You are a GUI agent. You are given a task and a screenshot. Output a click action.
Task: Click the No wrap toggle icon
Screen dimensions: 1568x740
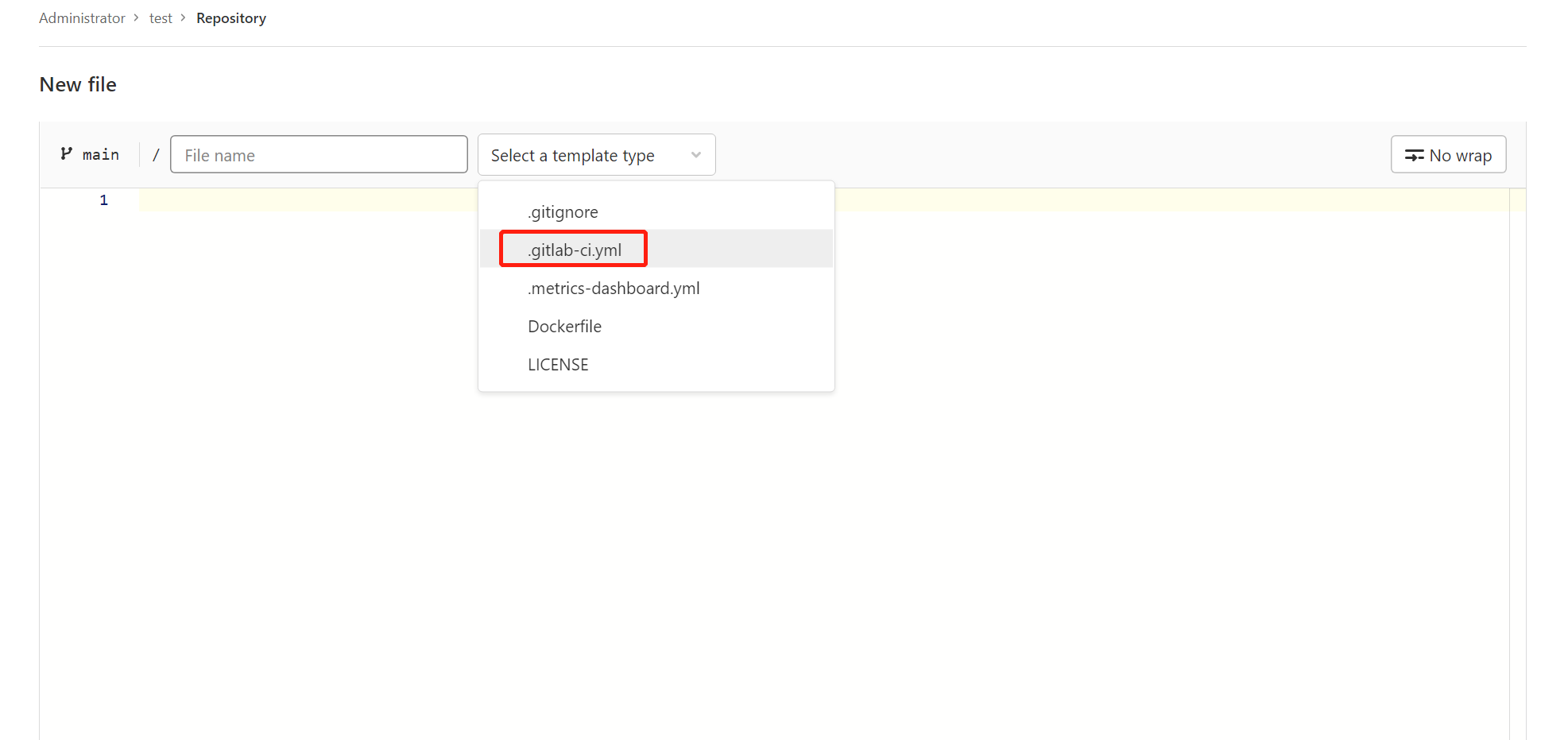click(x=1415, y=155)
